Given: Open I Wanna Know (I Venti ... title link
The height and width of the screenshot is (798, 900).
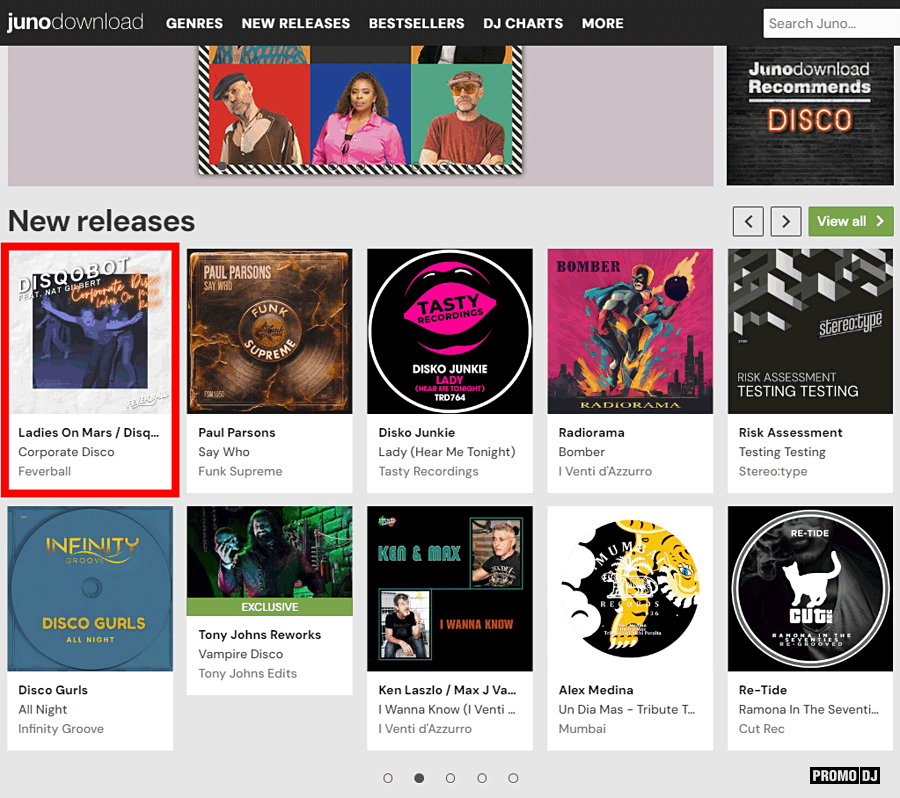Looking at the screenshot, I should (x=447, y=710).
